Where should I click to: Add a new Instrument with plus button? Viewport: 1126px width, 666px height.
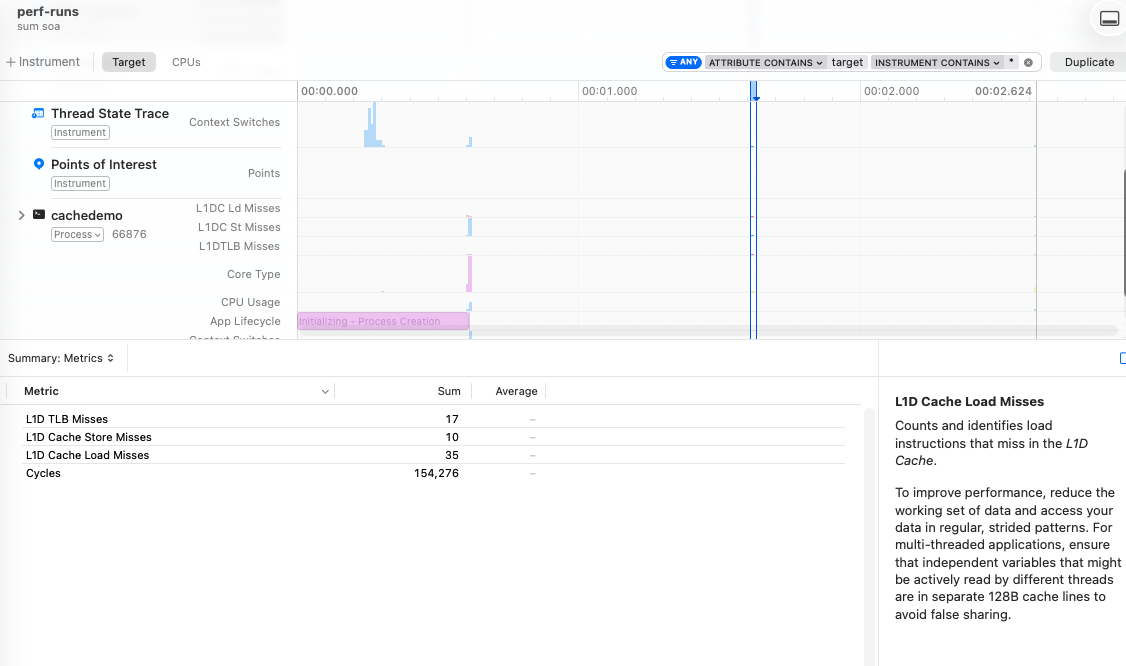click(x=43, y=62)
